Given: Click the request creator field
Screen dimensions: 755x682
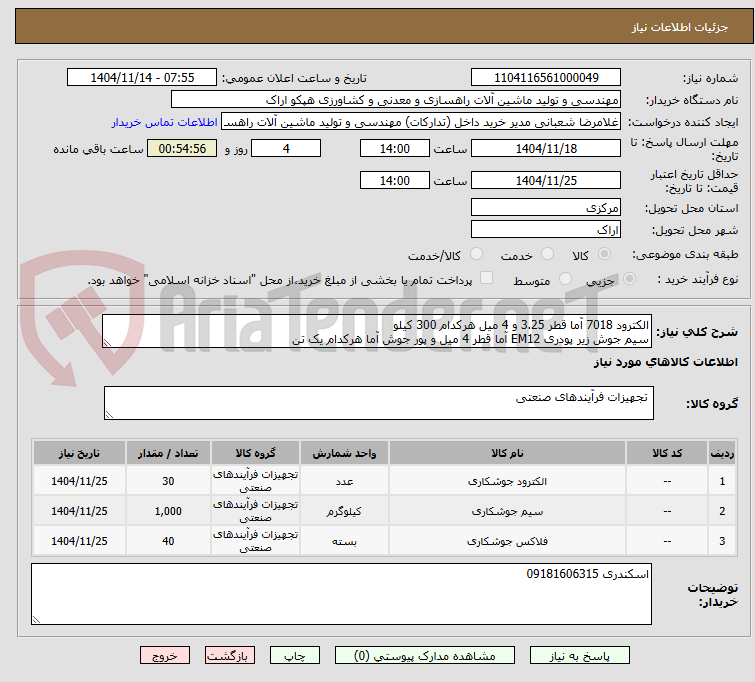Looking at the screenshot, I should (421, 122).
